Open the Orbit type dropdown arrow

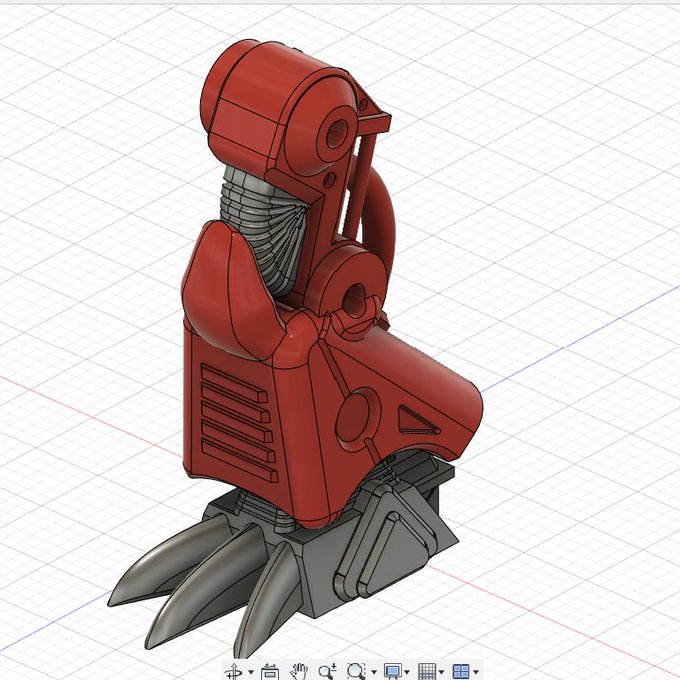(251, 673)
